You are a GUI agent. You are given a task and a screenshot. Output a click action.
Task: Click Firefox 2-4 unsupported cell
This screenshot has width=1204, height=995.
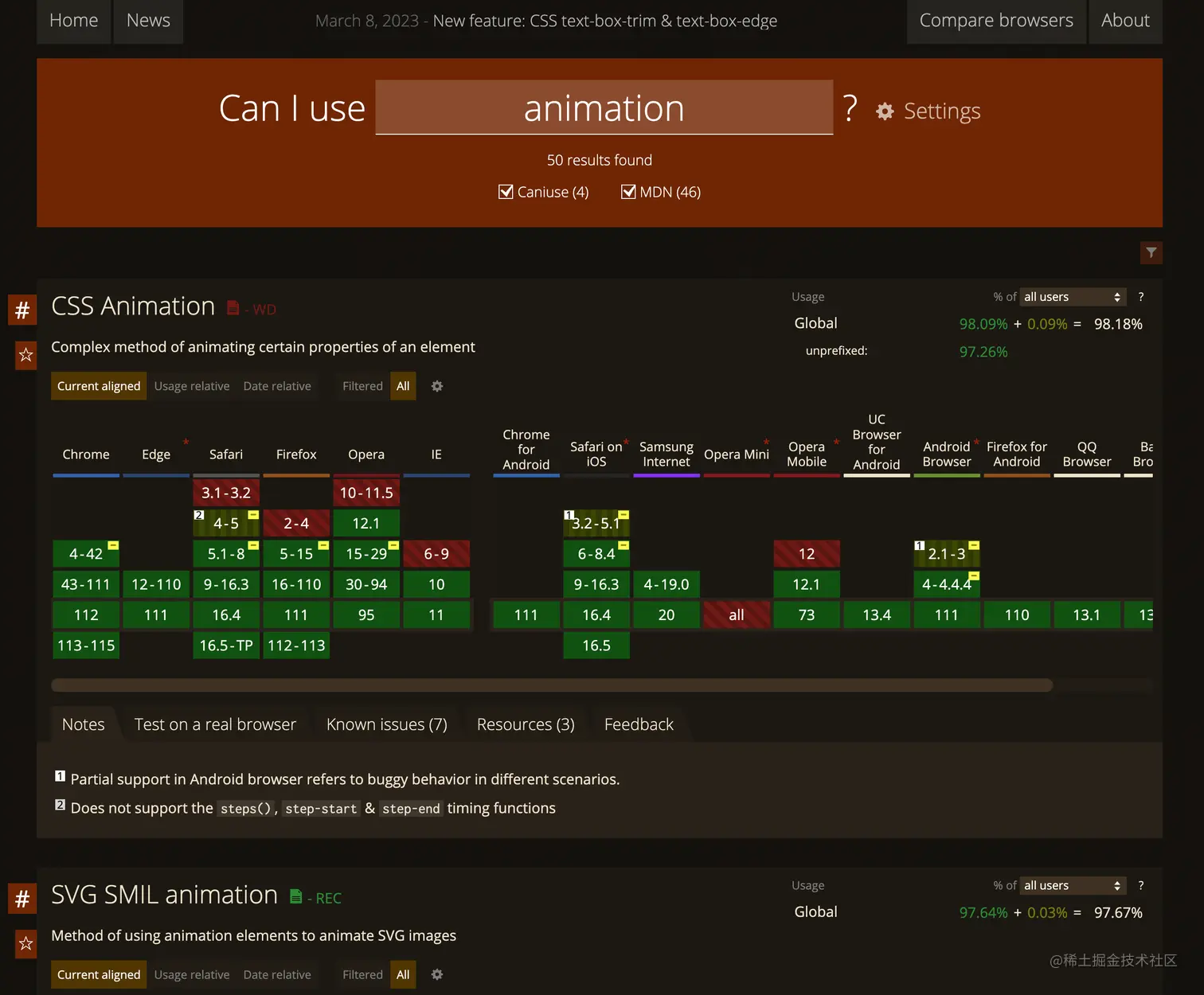[296, 523]
